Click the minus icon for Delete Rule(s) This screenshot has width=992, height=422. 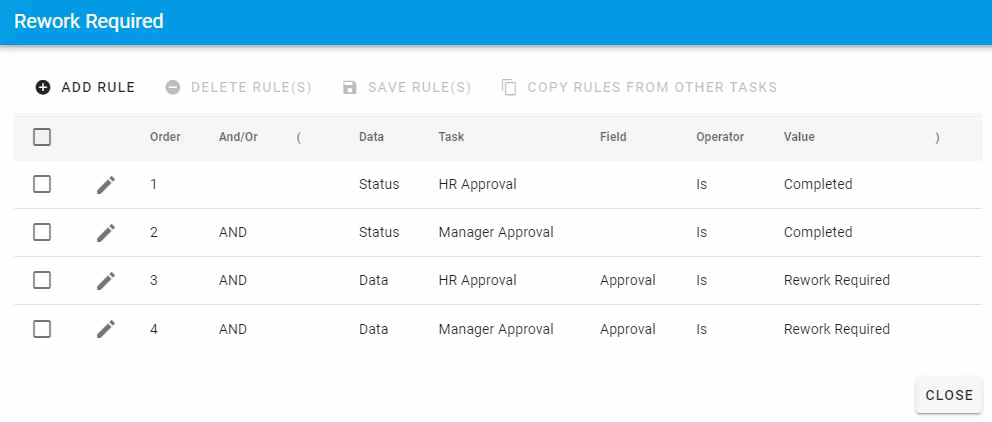[173, 87]
